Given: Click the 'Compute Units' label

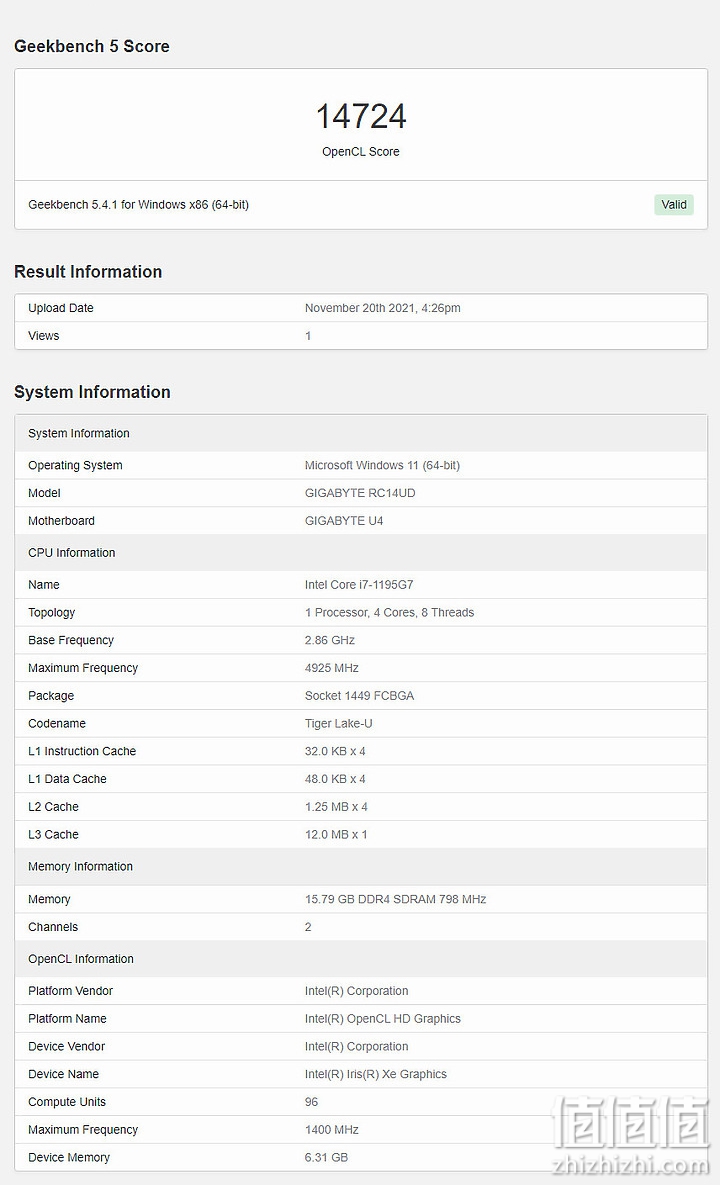Looking at the screenshot, I should pyautogui.click(x=66, y=1103).
